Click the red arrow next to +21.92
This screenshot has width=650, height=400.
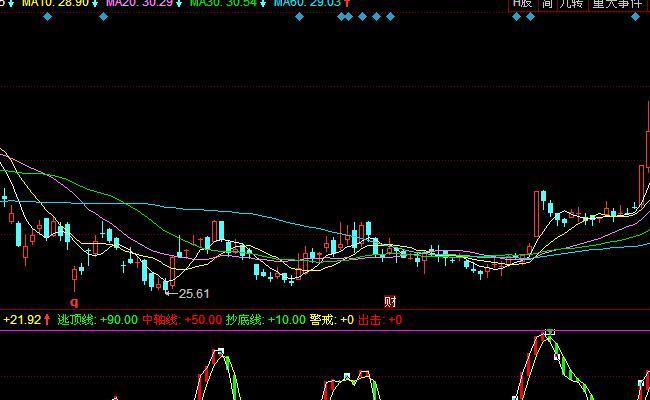pyautogui.click(x=48, y=320)
